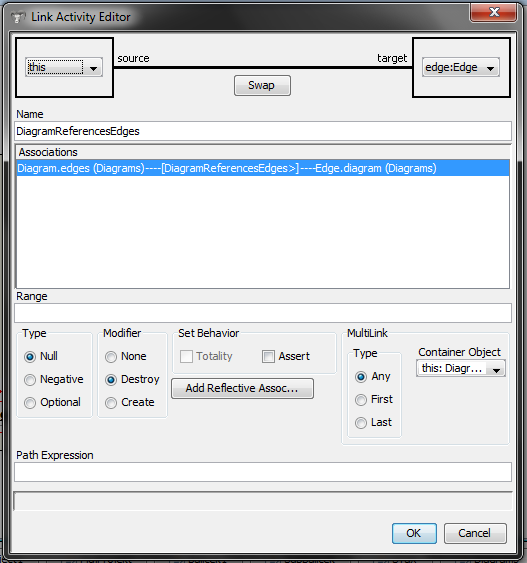Expand the target dropdown showing edge:Edge
527x563 pixels.
(x=461, y=67)
